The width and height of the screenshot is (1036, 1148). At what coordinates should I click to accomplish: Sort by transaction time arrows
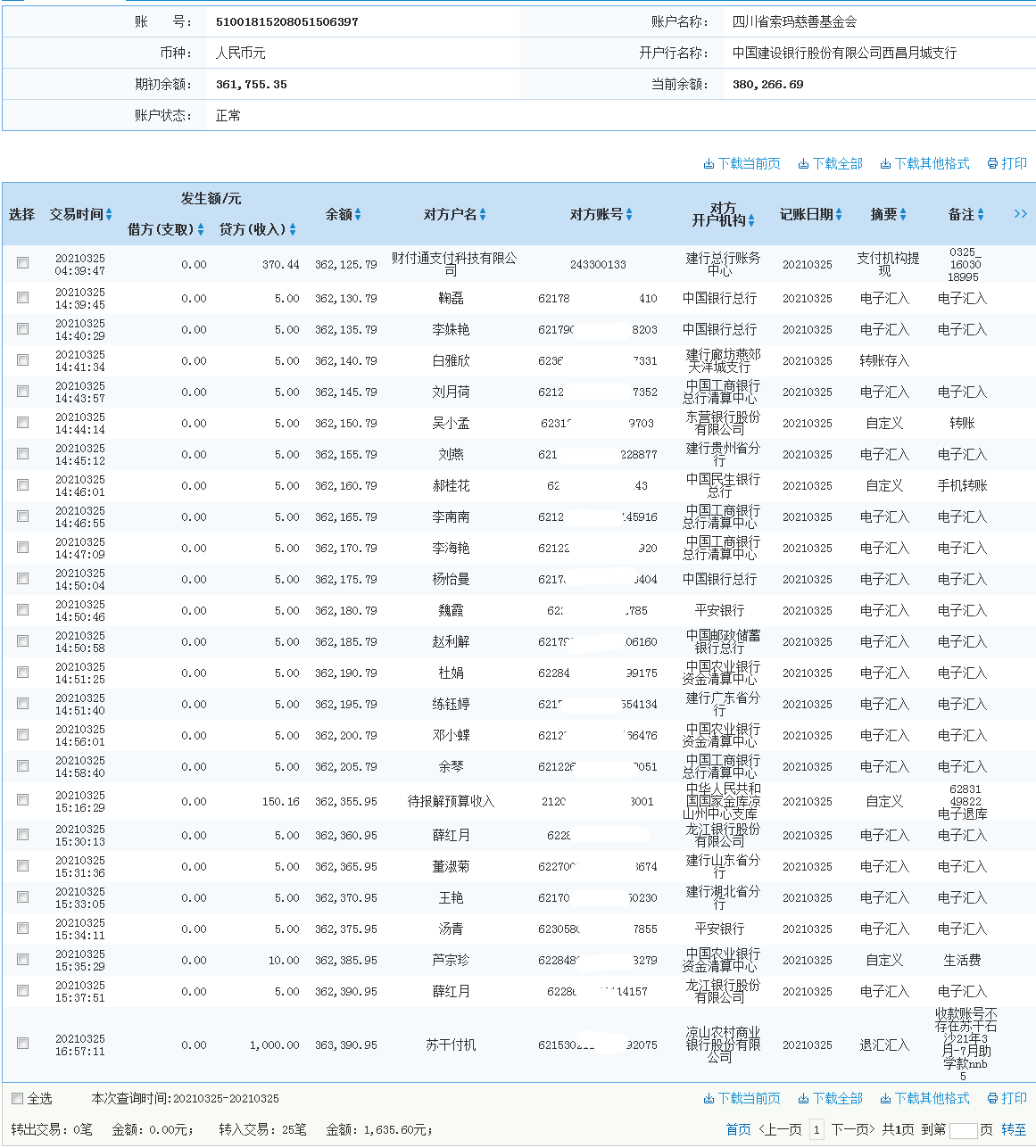[109, 215]
